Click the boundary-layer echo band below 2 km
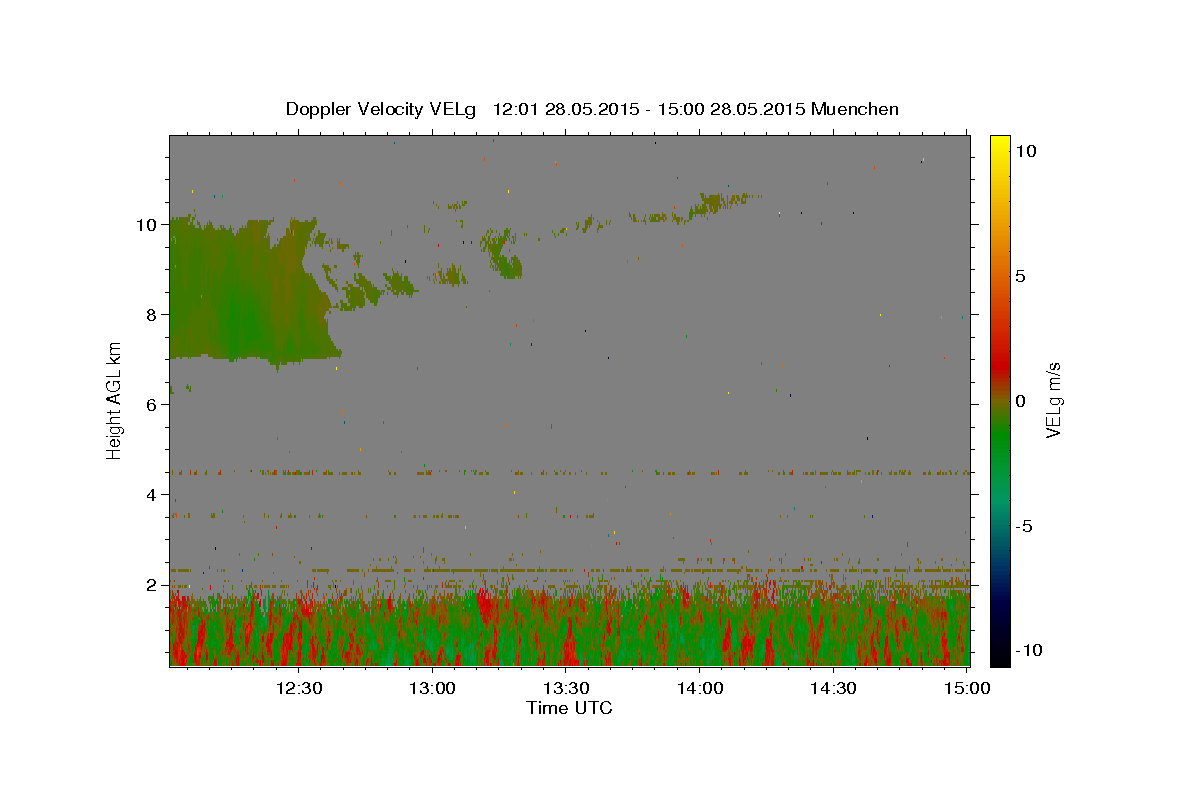Viewport: 1200px width, 800px height. coord(569,625)
